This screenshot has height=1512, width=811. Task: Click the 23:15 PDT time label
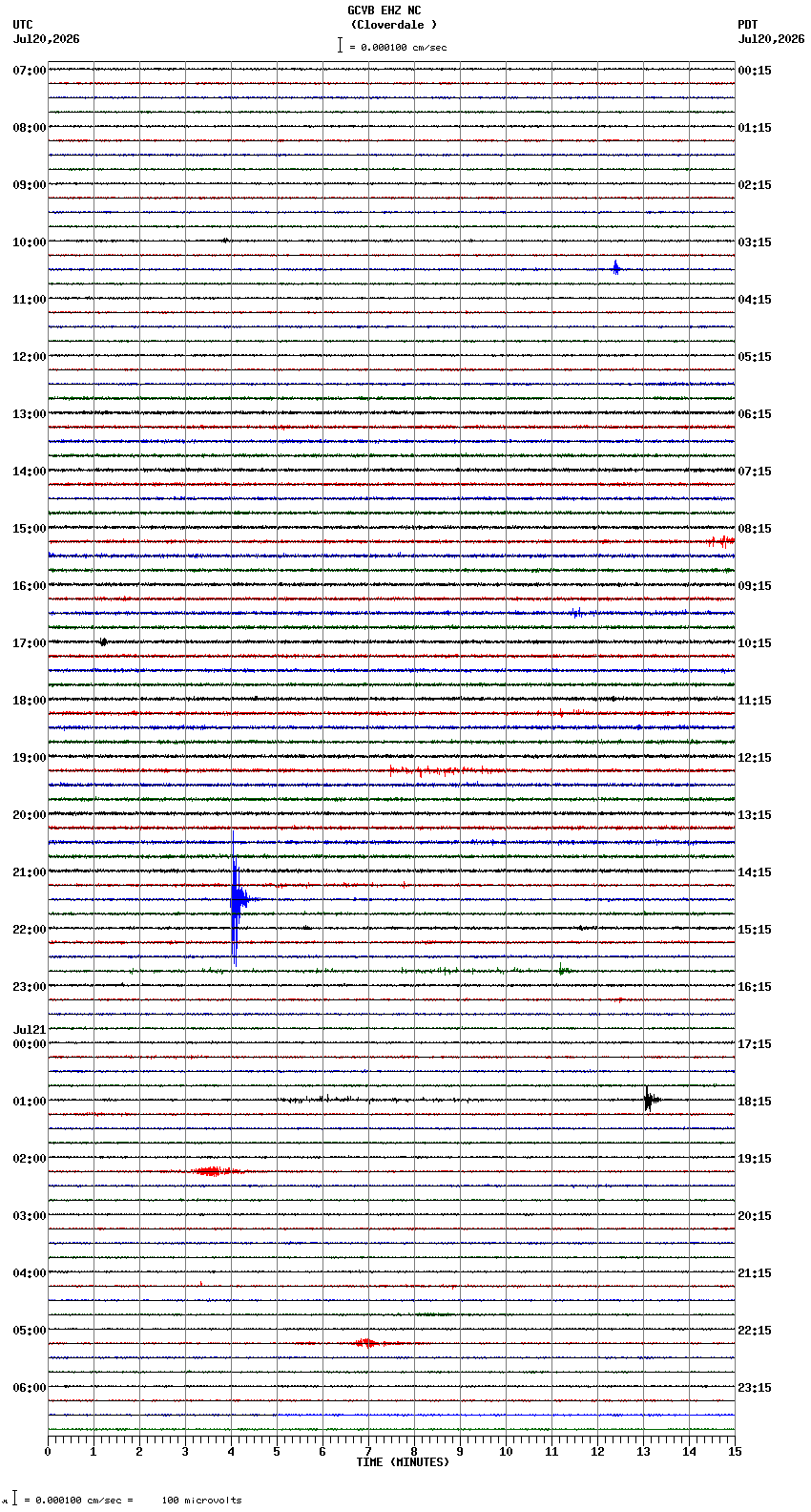755,1388
